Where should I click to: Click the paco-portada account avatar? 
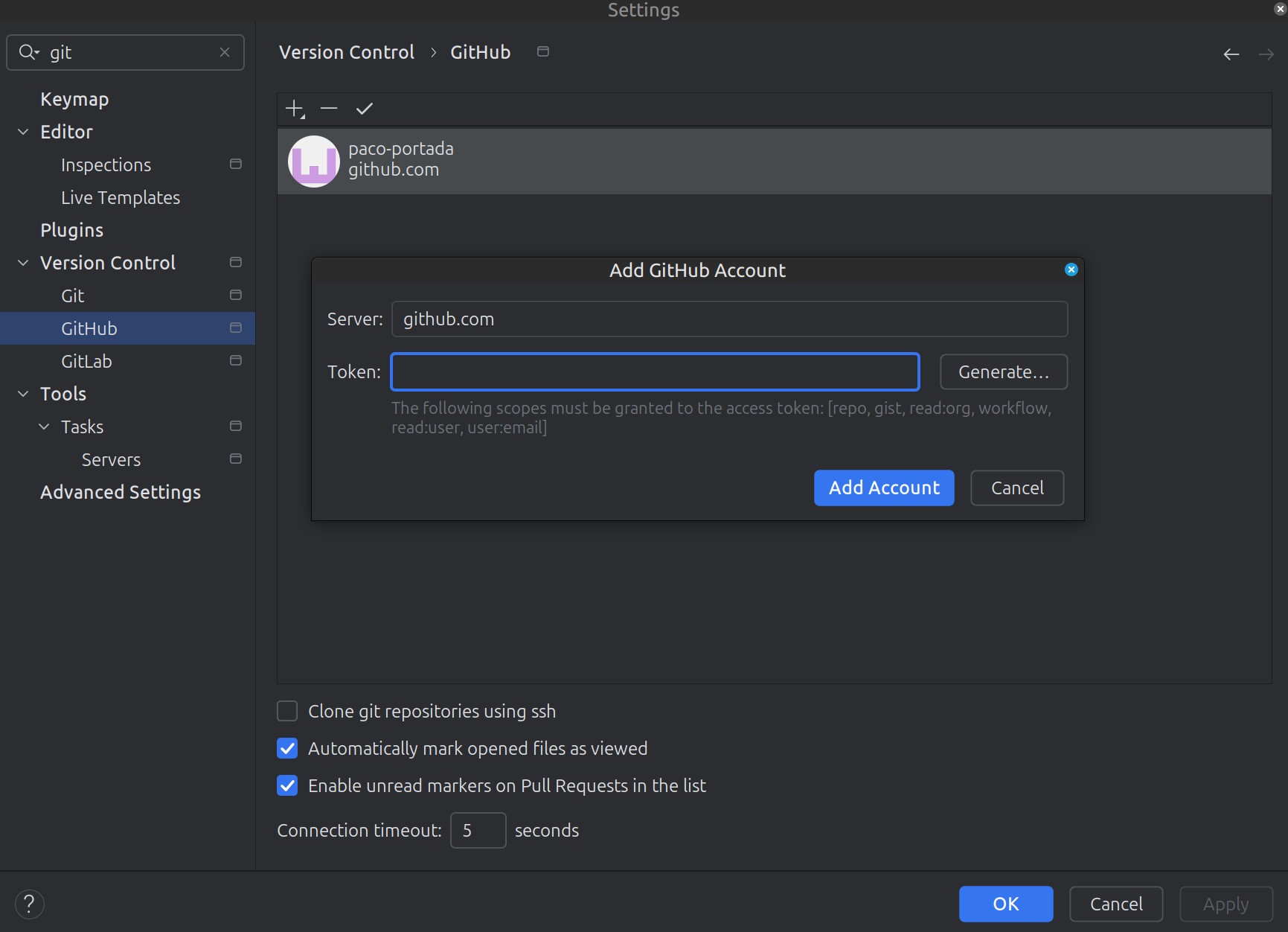(x=314, y=161)
